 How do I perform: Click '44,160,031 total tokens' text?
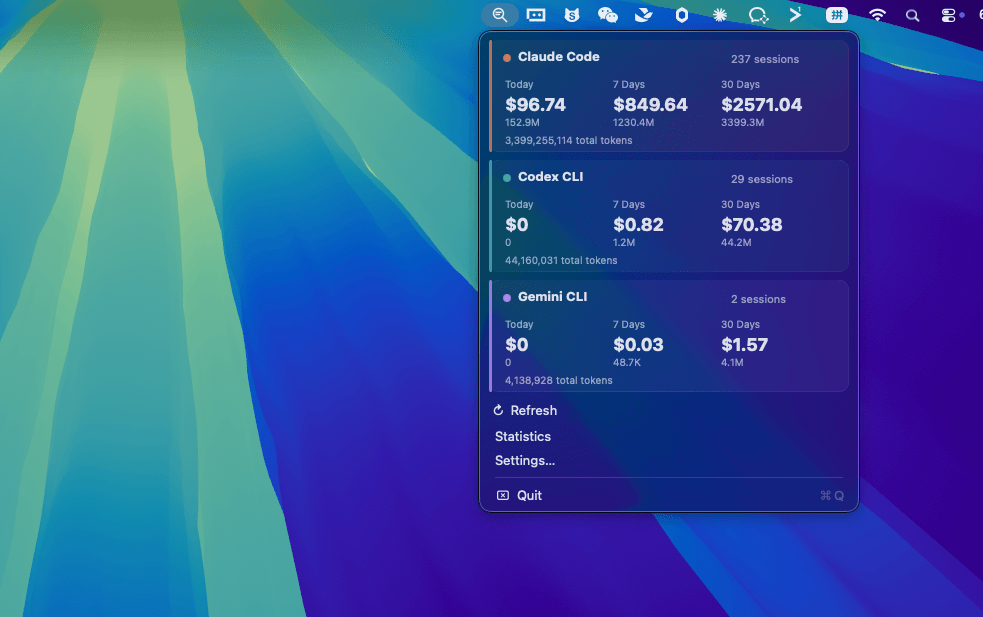tap(561, 260)
